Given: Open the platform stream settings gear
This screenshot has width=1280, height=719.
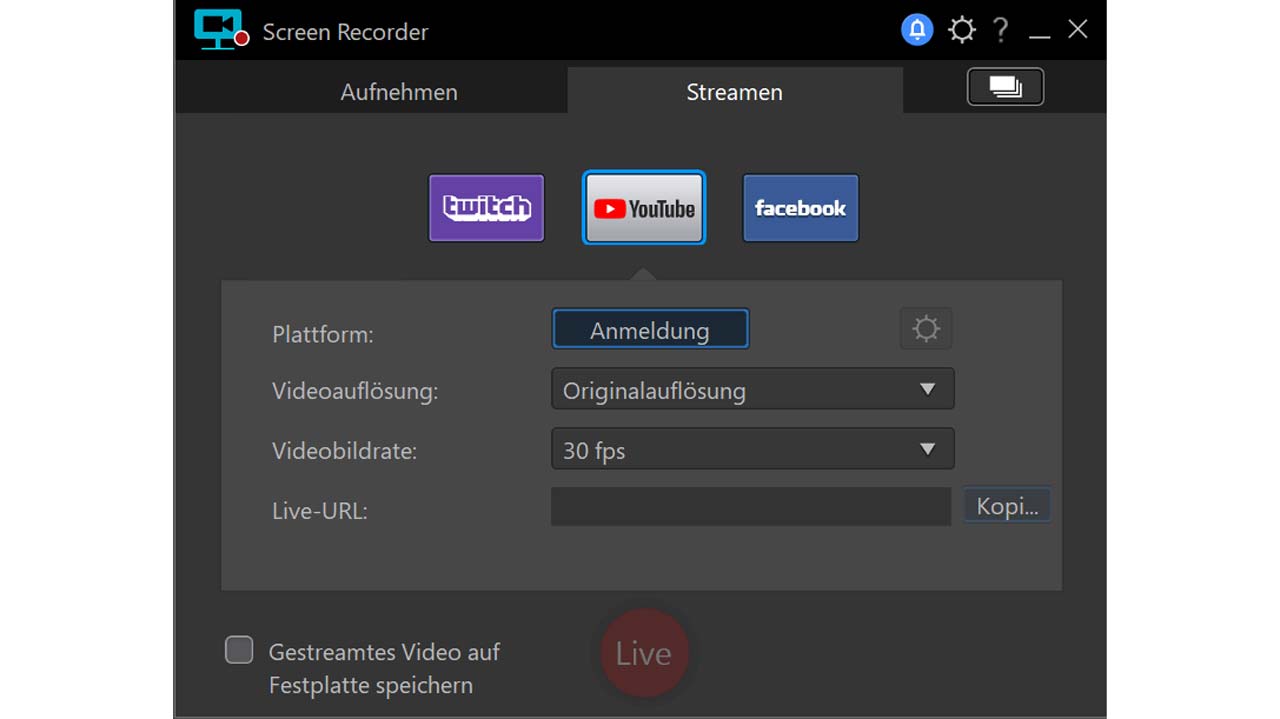Looking at the screenshot, I should click(925, 328).
